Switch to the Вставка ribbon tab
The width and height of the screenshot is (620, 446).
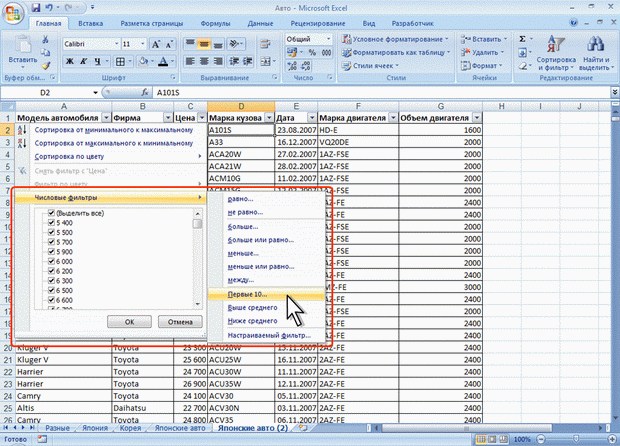point(90,23)
